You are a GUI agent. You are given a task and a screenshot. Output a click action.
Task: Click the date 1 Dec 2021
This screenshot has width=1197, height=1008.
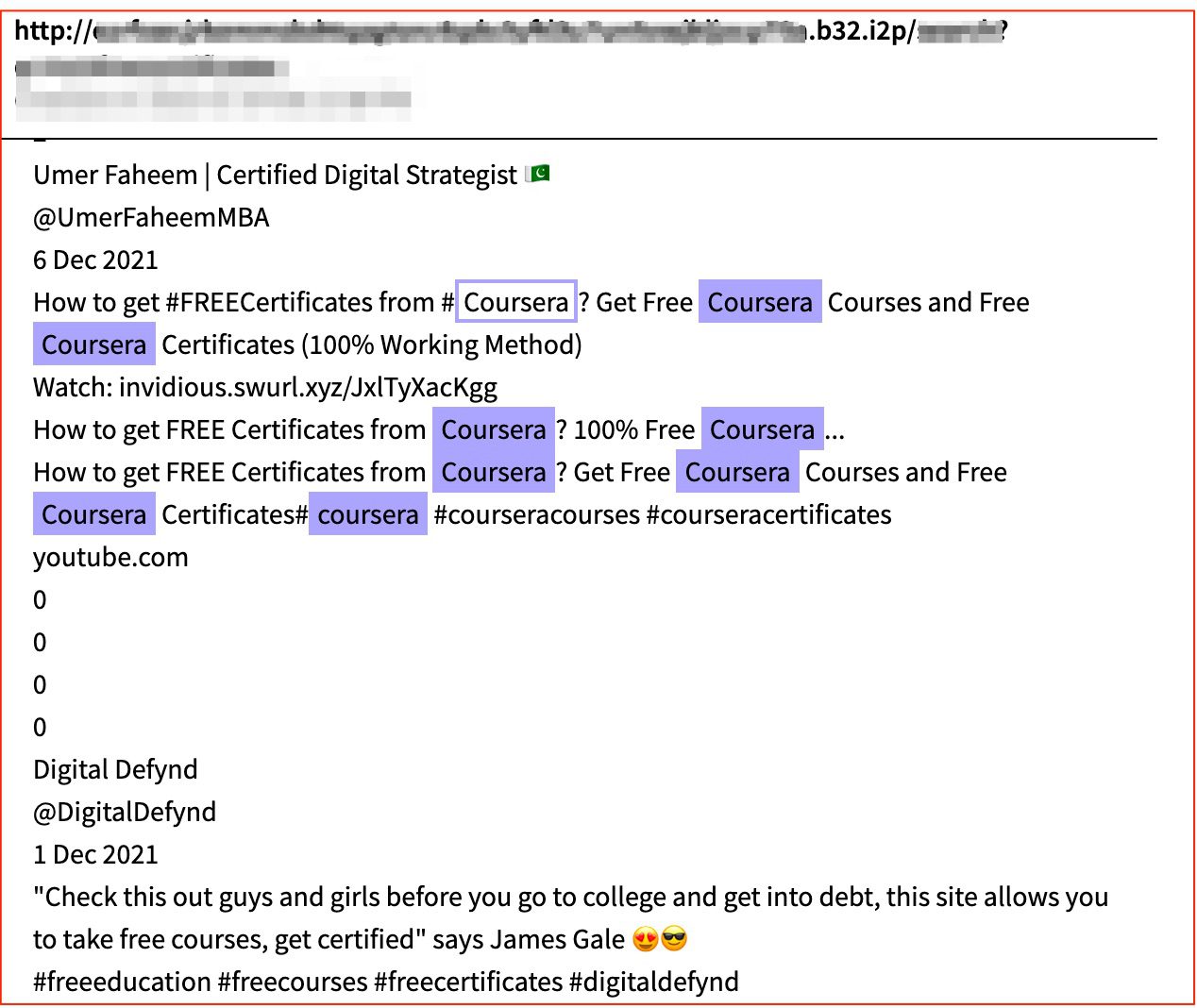[x=95, y=855]
